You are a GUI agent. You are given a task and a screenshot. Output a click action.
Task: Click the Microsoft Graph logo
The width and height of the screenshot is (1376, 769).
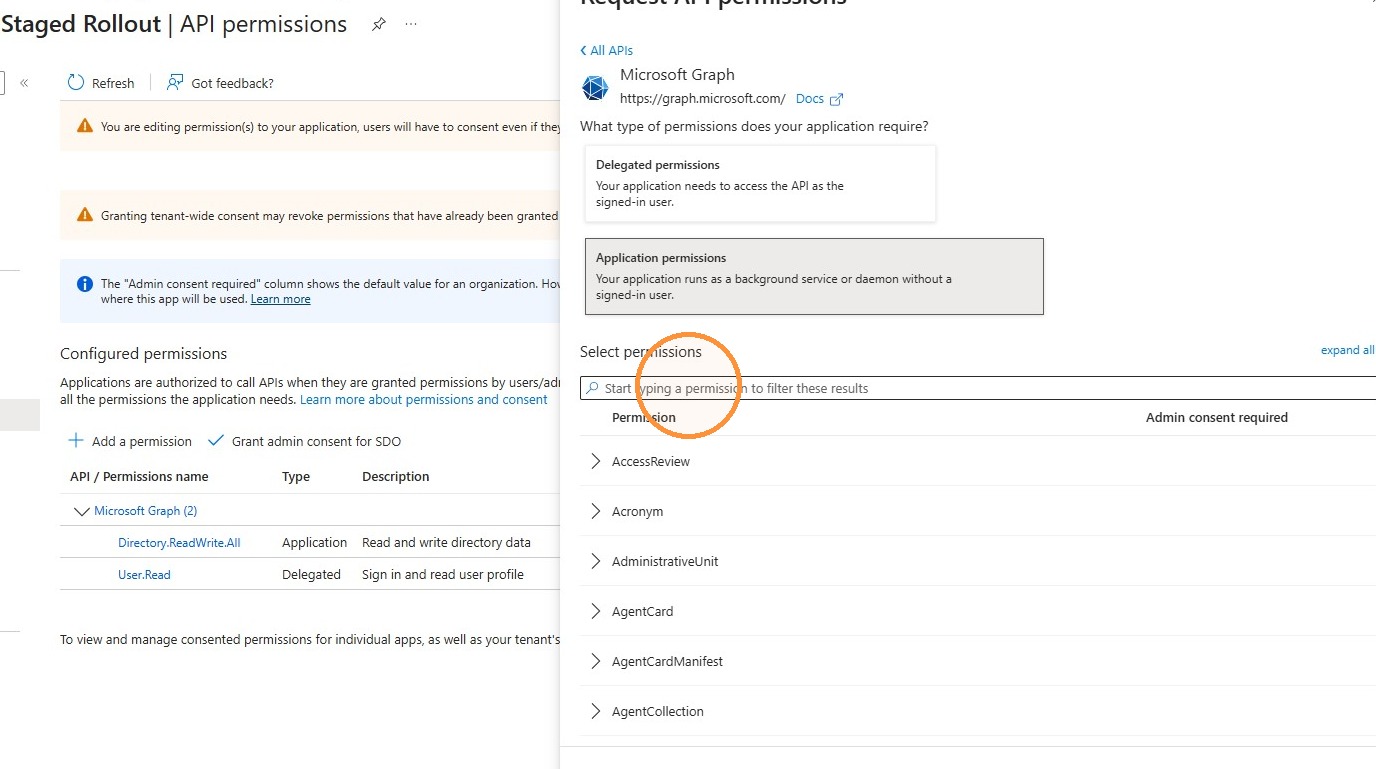click(x=595, y=88)
